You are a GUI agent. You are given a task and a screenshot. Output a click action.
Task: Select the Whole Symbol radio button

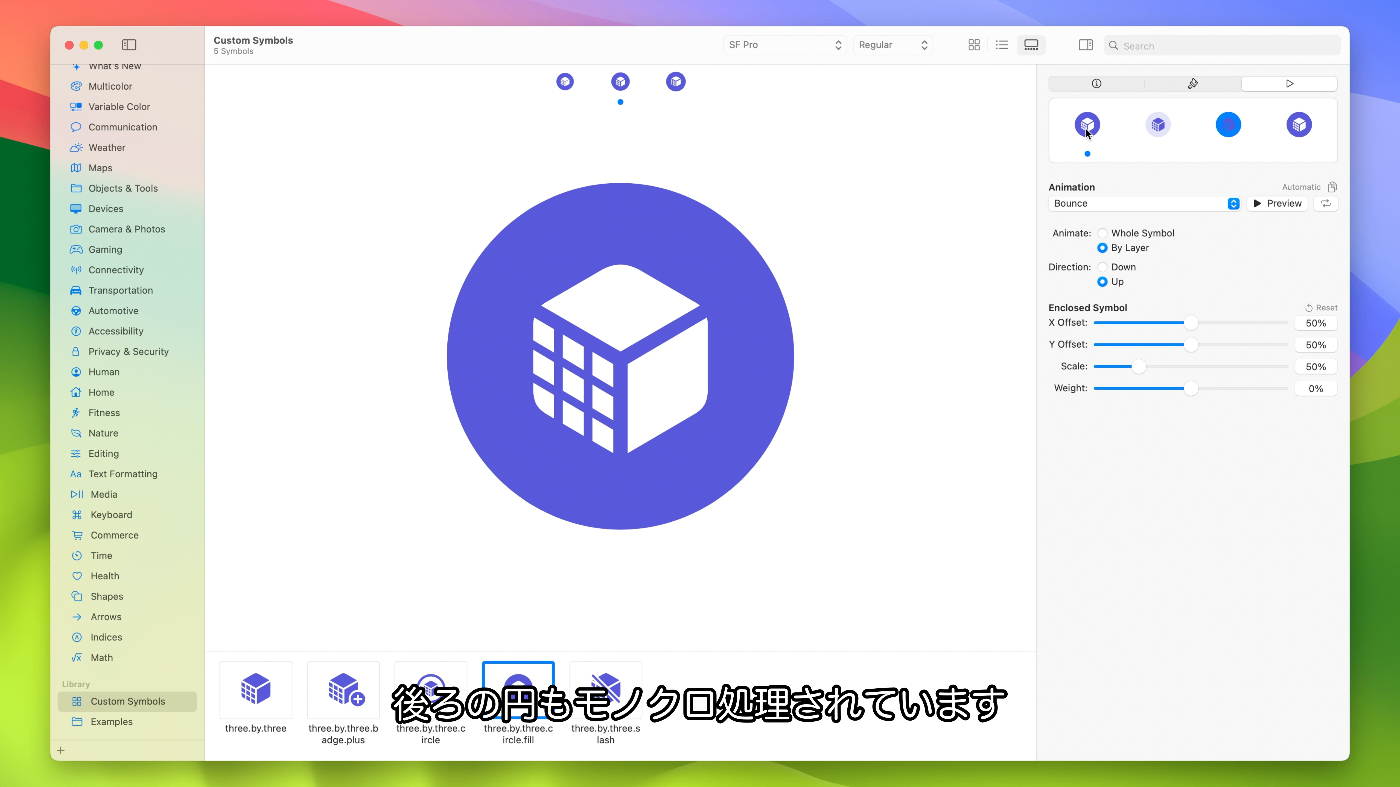[x=1103, y=233]
